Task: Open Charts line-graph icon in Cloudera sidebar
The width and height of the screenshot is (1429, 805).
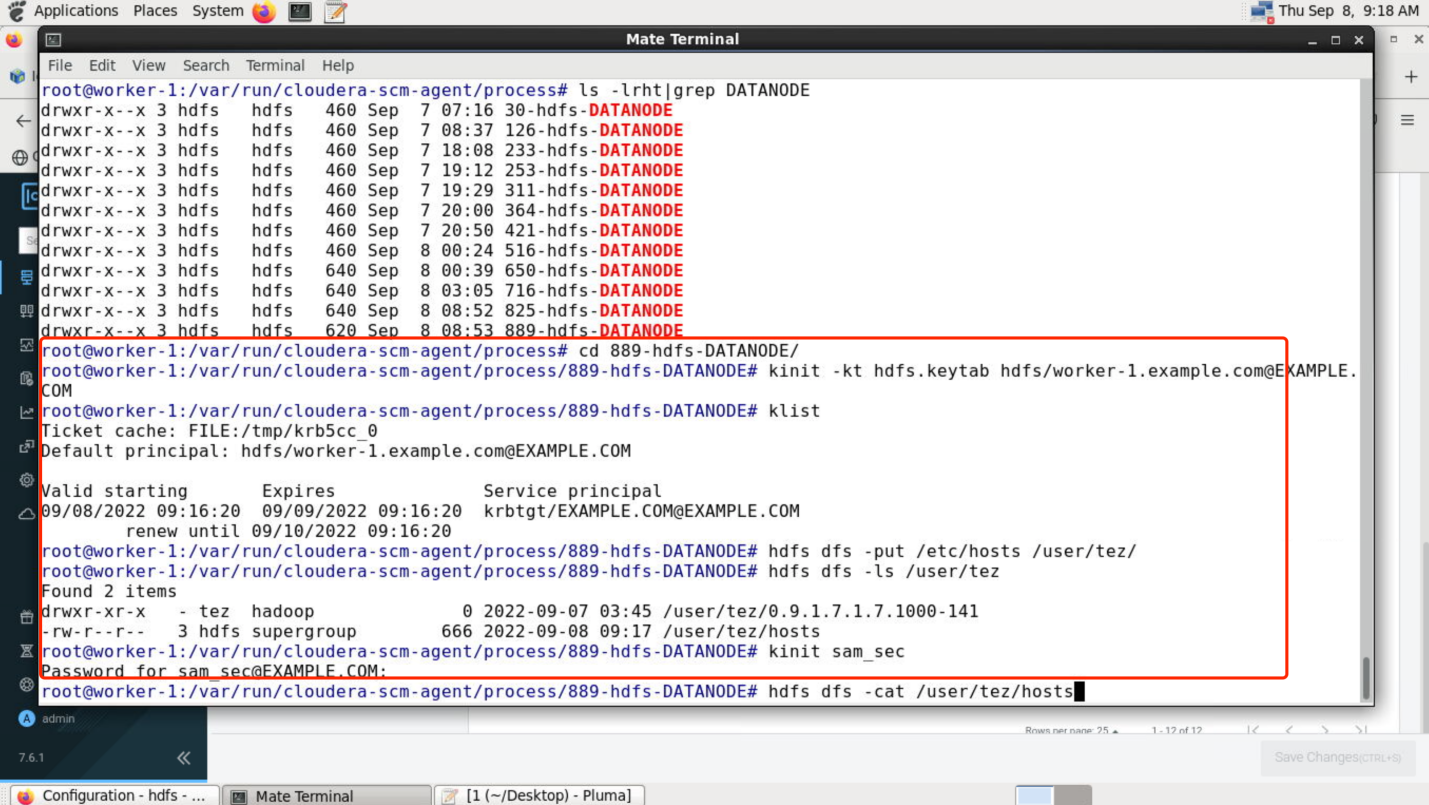Action: pyautogui.click(x=27, y=412)
